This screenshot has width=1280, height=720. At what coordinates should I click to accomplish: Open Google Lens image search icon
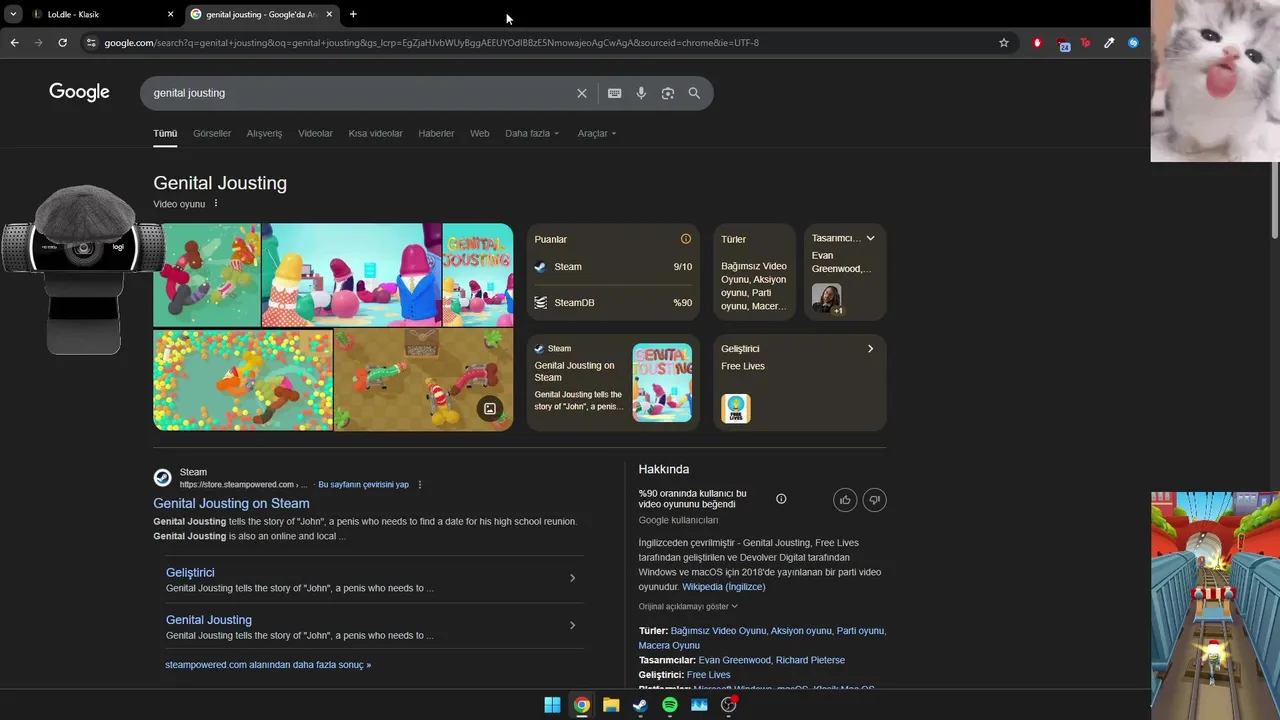pos(668,93)
